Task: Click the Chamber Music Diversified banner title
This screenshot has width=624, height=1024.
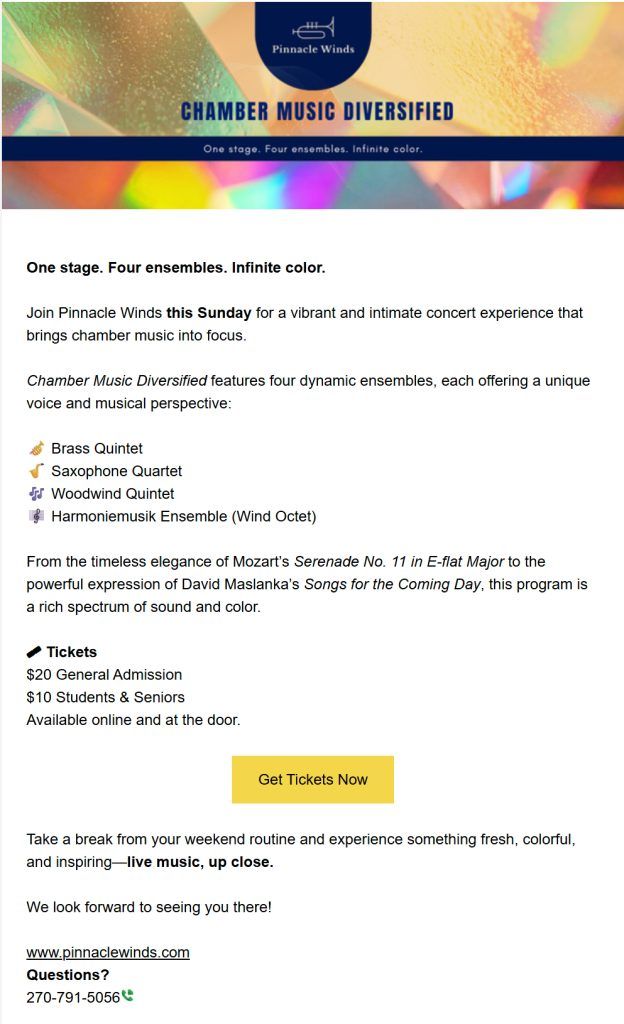Action: pyautogui.click(x=317, y=111)
